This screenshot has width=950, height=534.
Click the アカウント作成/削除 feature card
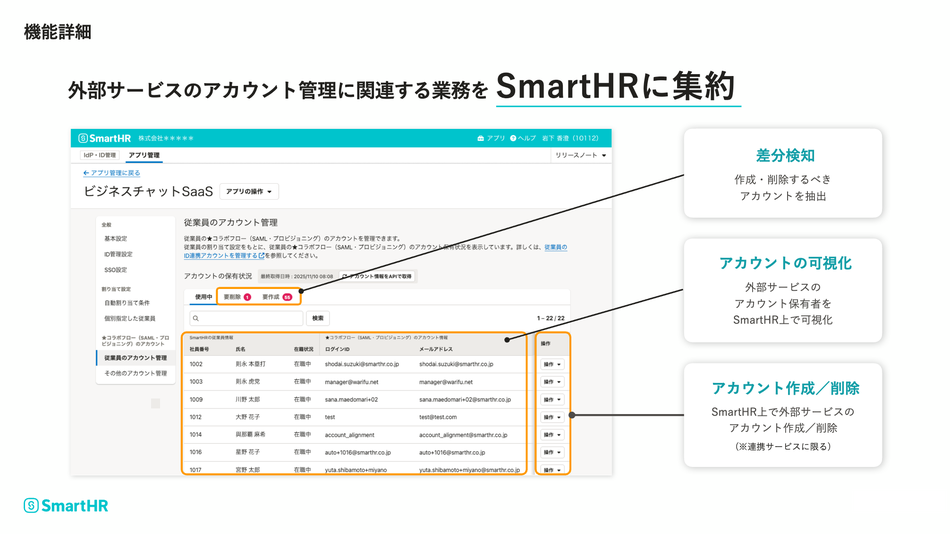pos(783,415)
